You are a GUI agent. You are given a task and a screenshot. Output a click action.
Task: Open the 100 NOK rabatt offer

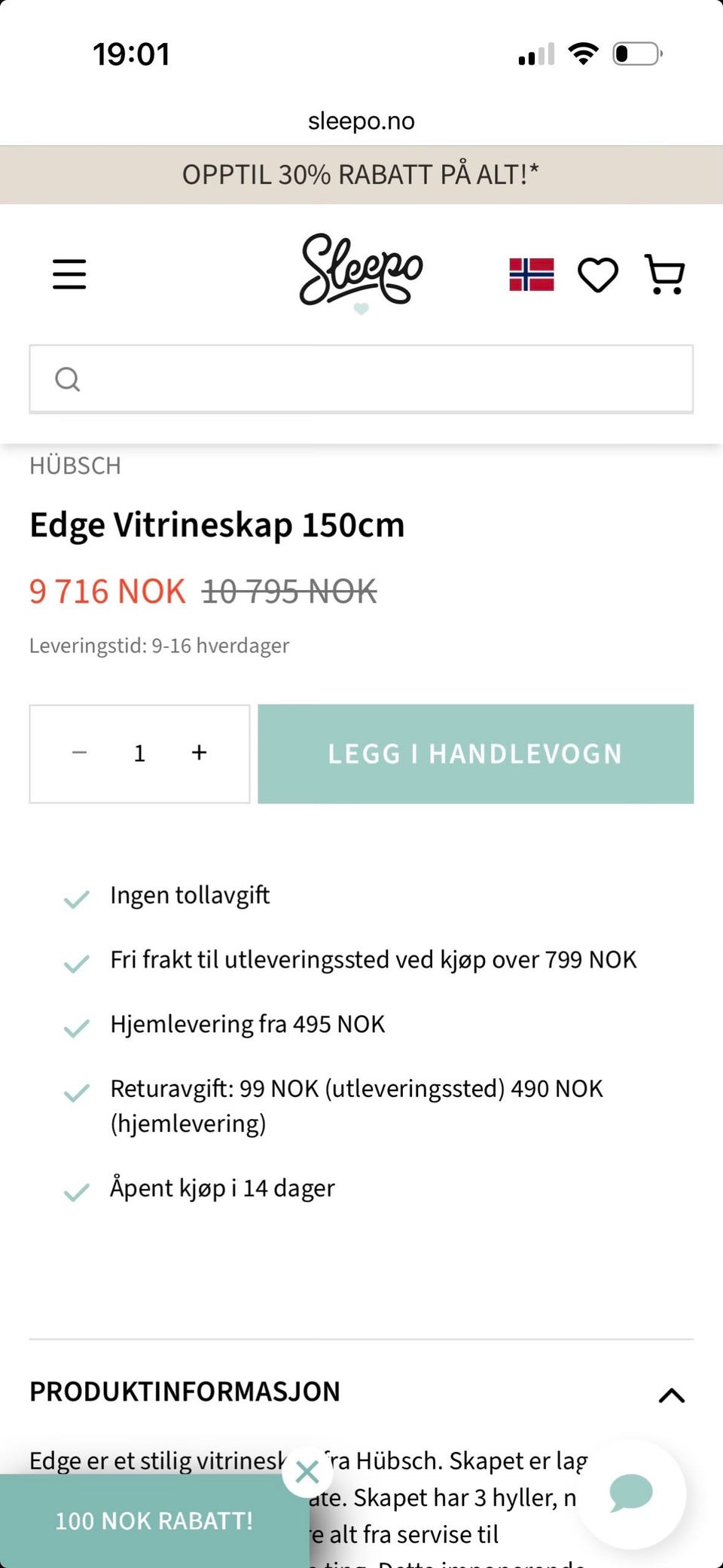[x=154, y=1521]
